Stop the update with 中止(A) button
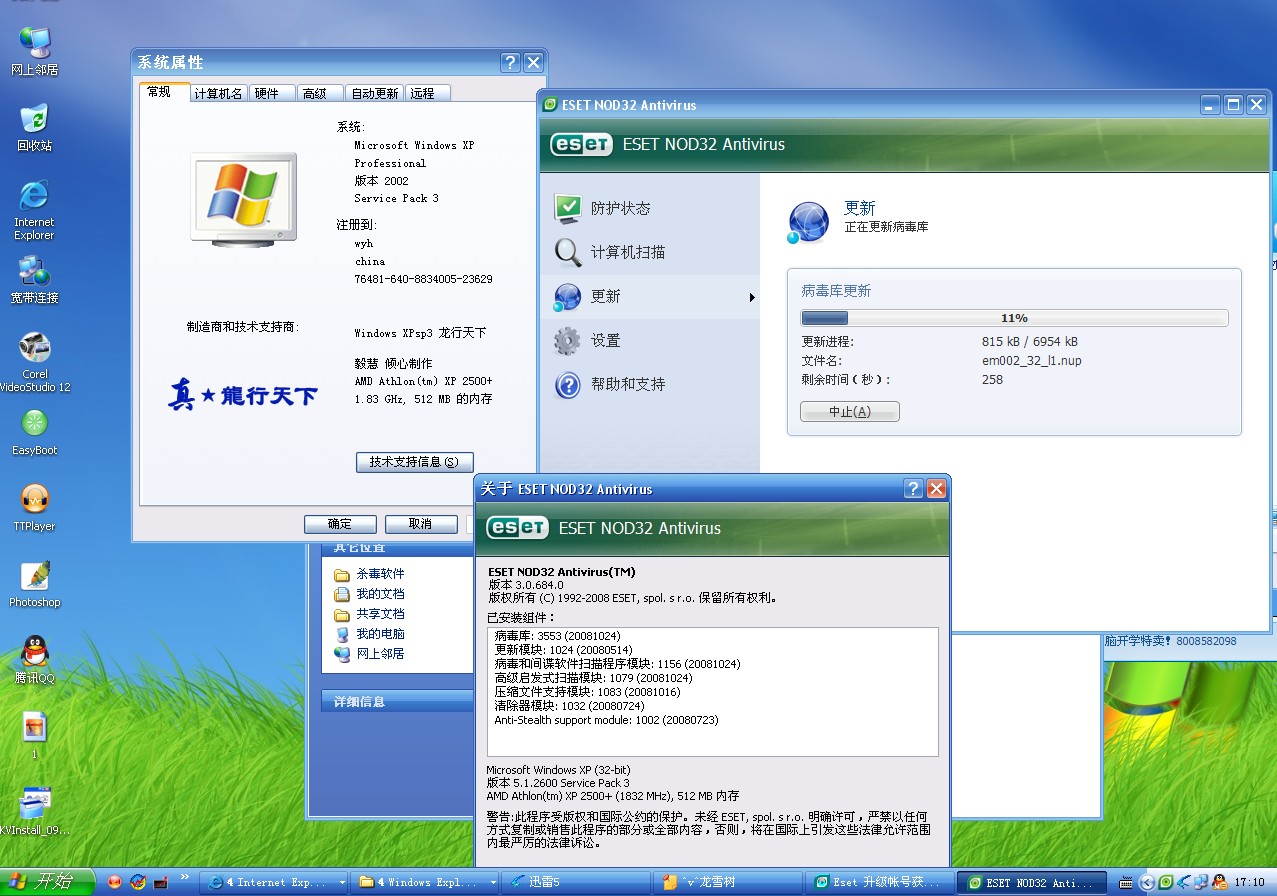Image resolution: width=1277 pixels, height=896 pixels. [850, 412]
